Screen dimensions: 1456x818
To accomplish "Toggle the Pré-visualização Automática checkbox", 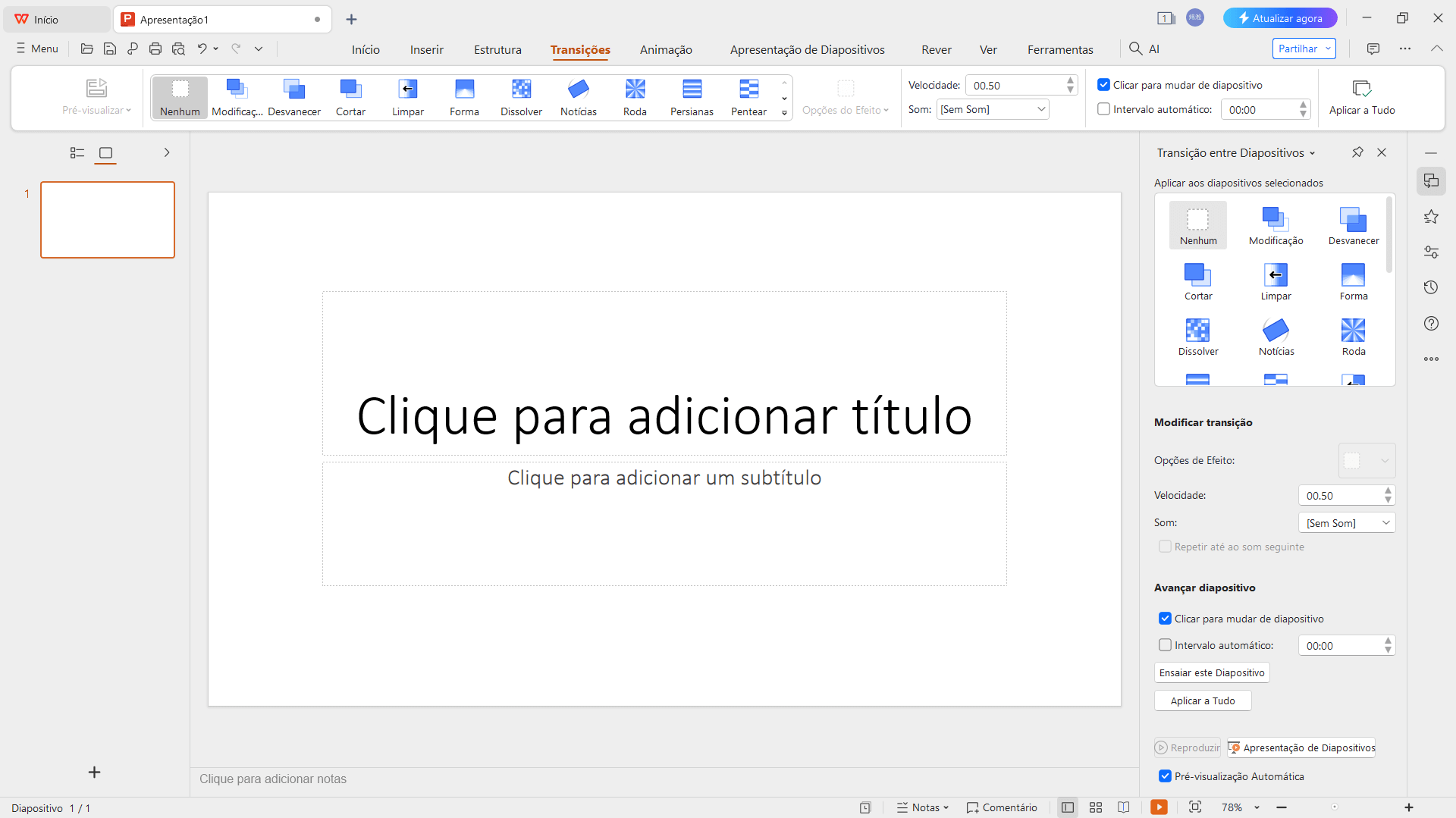I will tap(1165, 776).
